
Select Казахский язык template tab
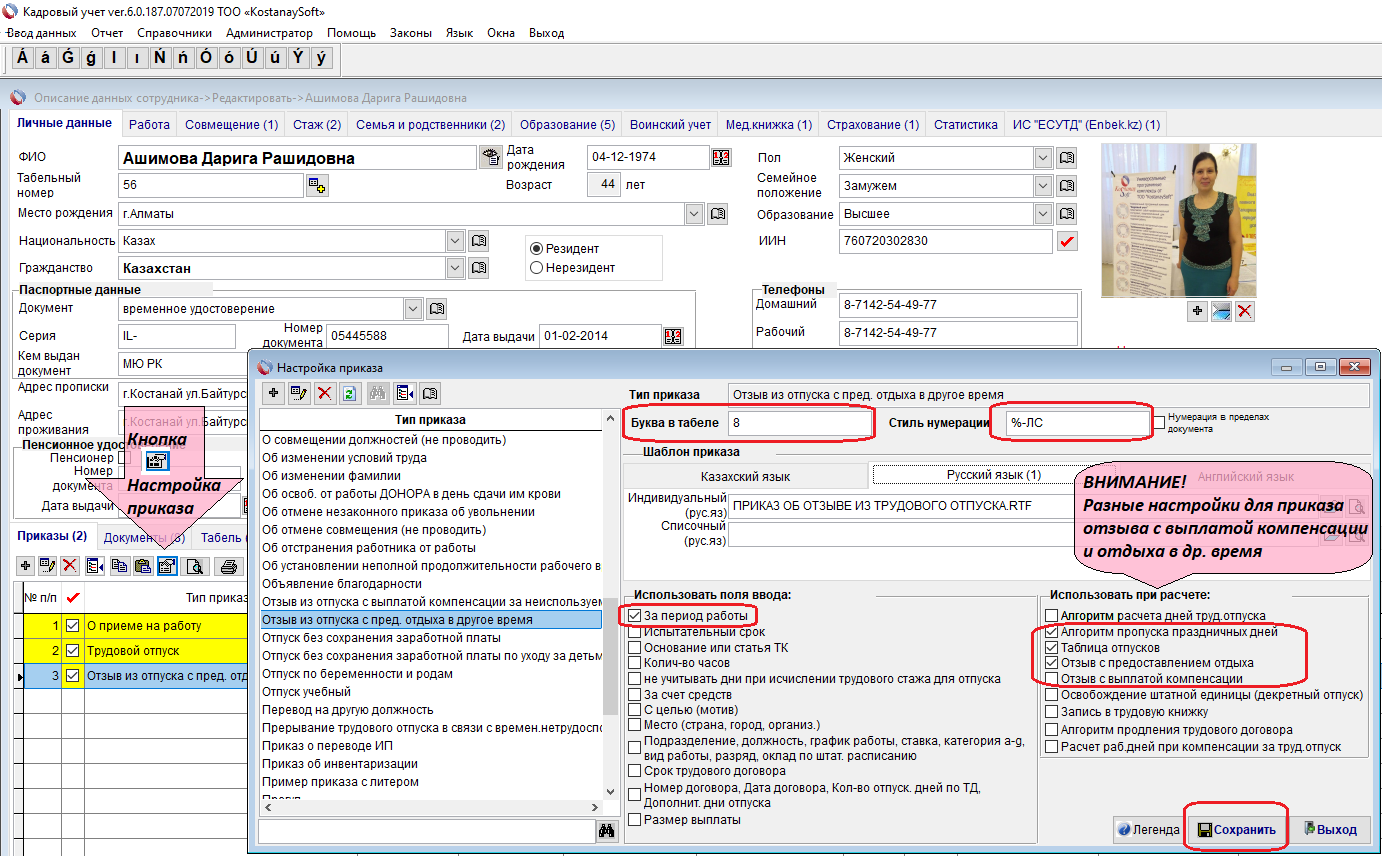tap(745, 477)
